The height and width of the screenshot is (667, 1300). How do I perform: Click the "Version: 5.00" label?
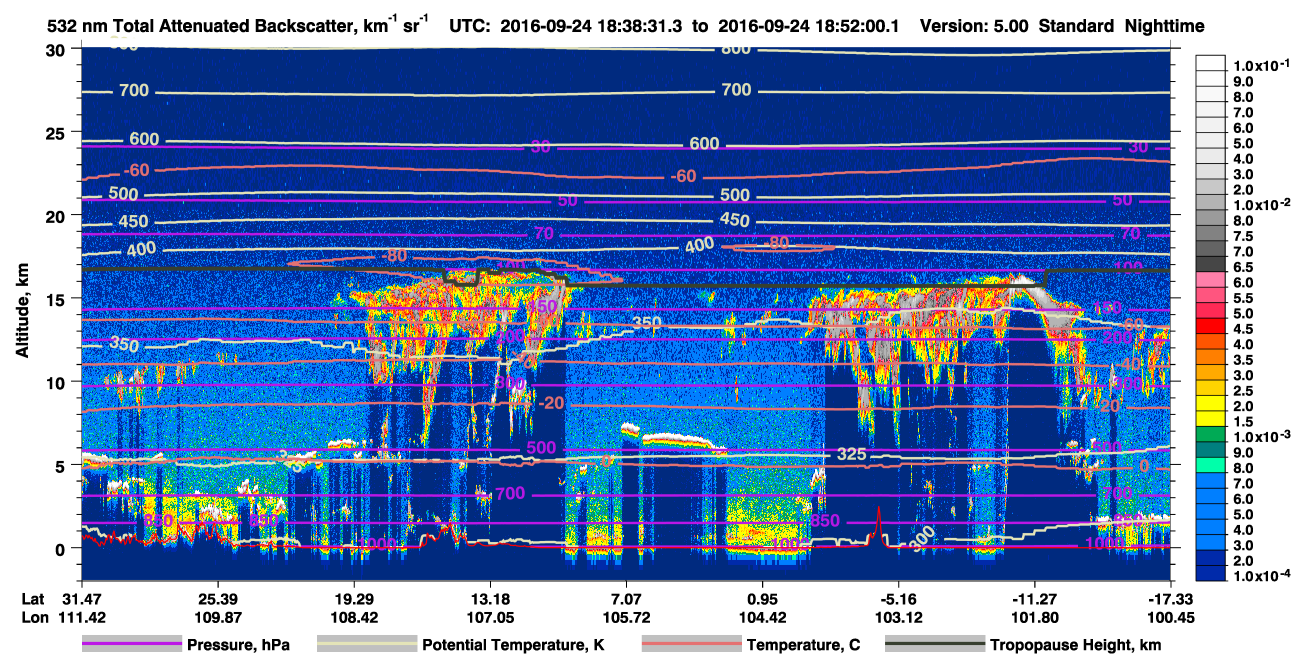976,26
